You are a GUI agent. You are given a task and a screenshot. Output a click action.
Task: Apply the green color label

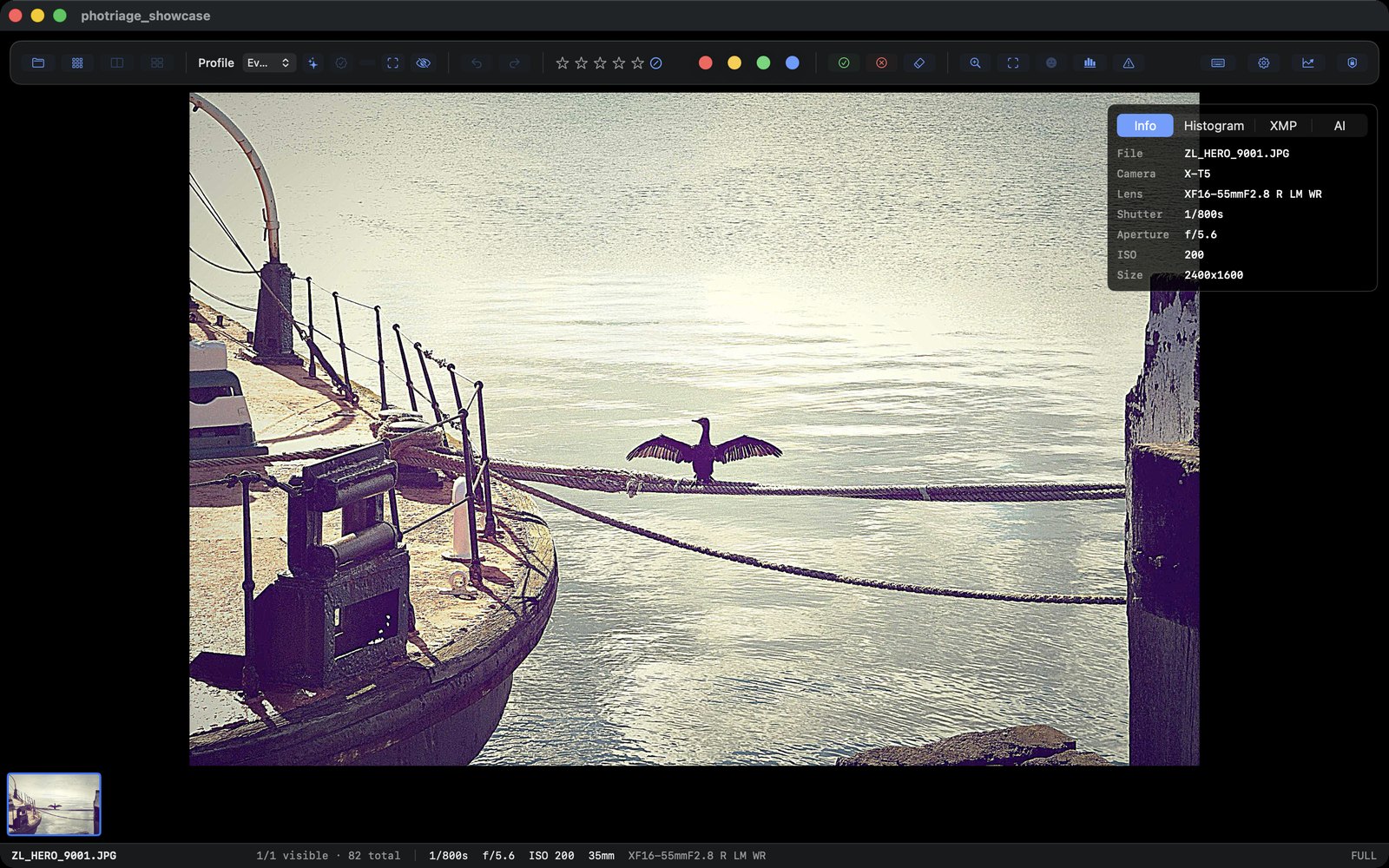(x=763, y=62)
